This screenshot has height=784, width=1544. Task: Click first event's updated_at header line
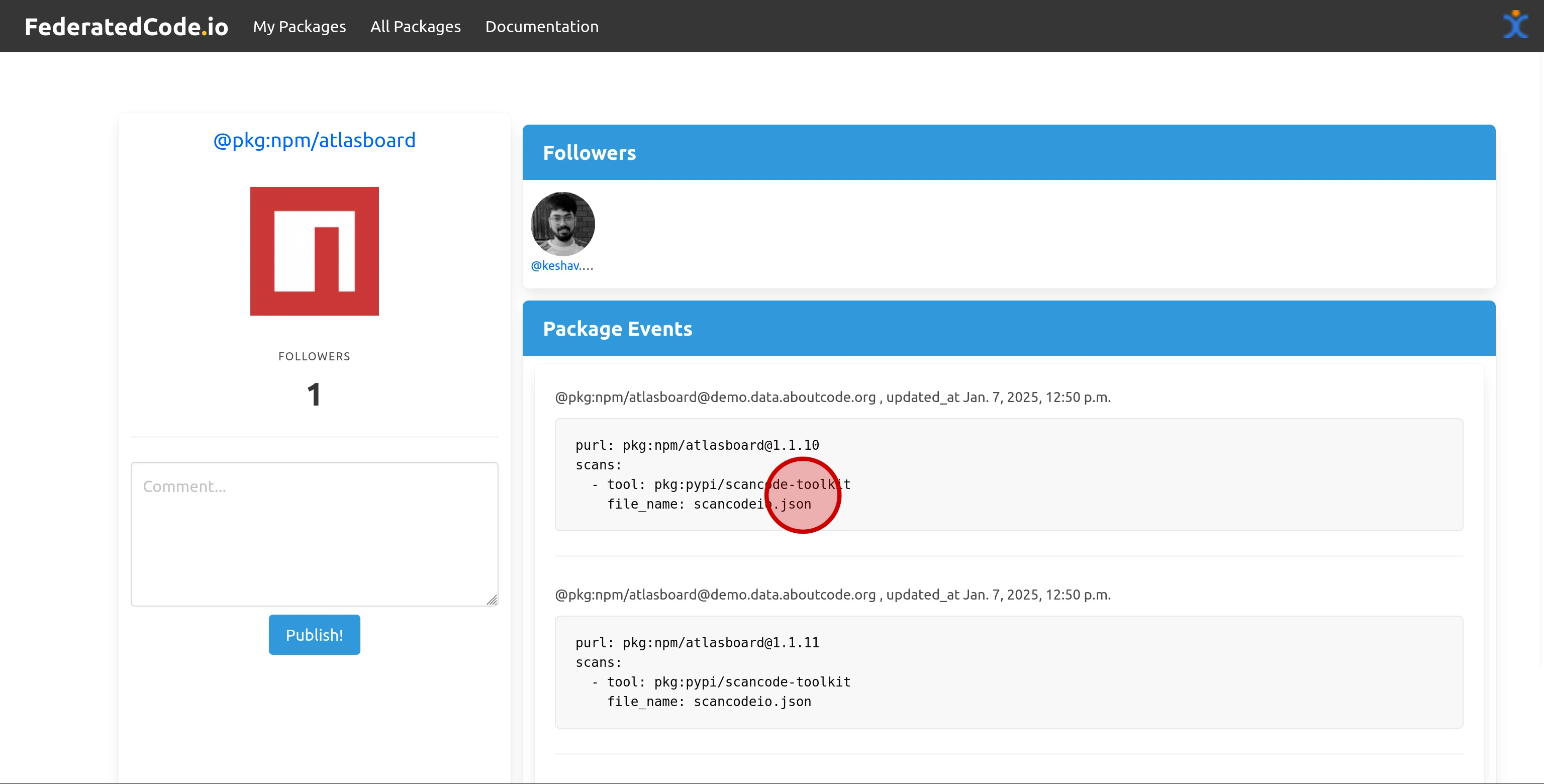coord(833,398)
